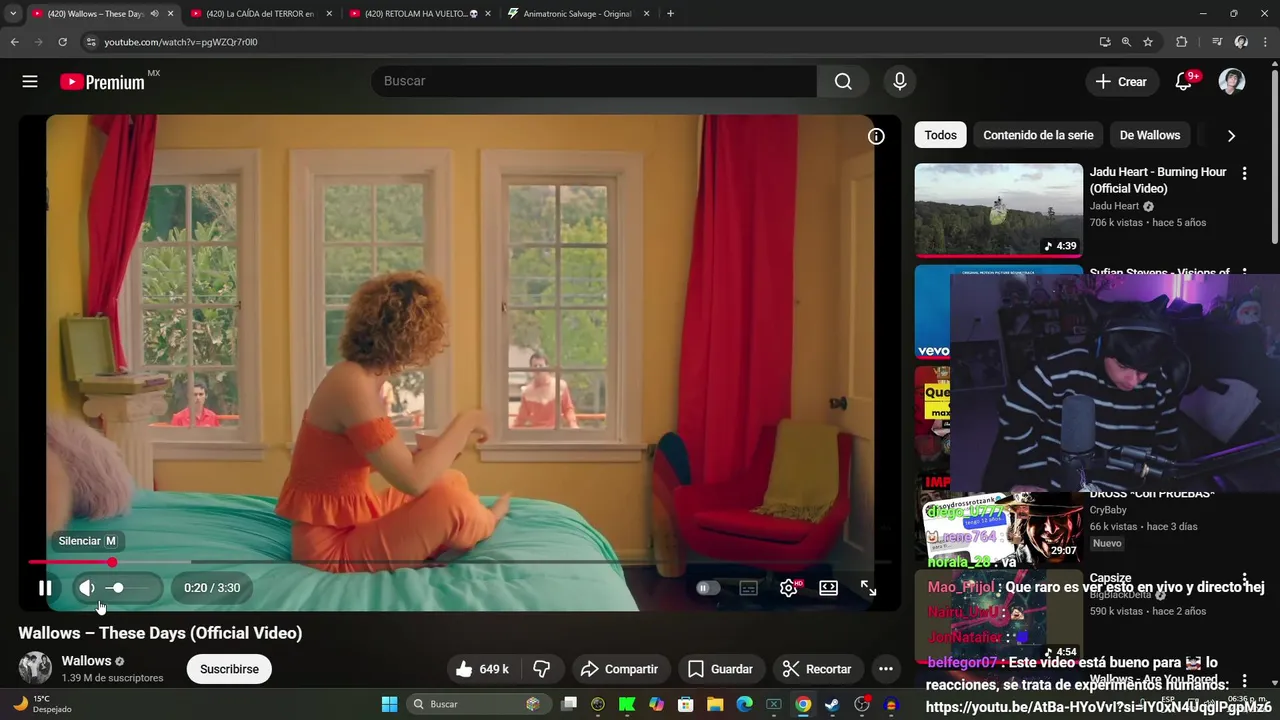Click Crear button
The width and height of the screenshot is (1280, 720).
tap(1121, 82)
